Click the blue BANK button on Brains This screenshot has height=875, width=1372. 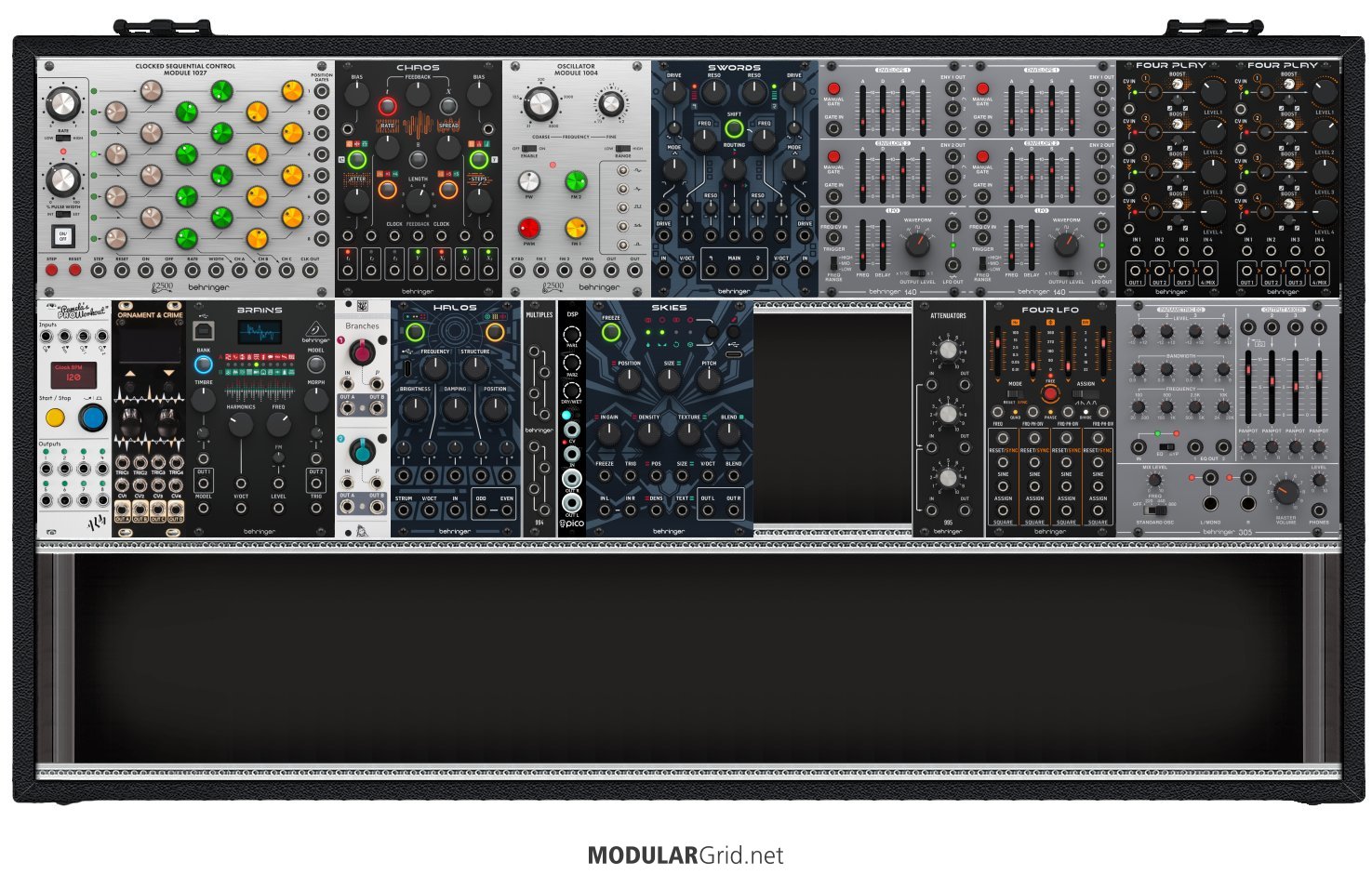203,365
